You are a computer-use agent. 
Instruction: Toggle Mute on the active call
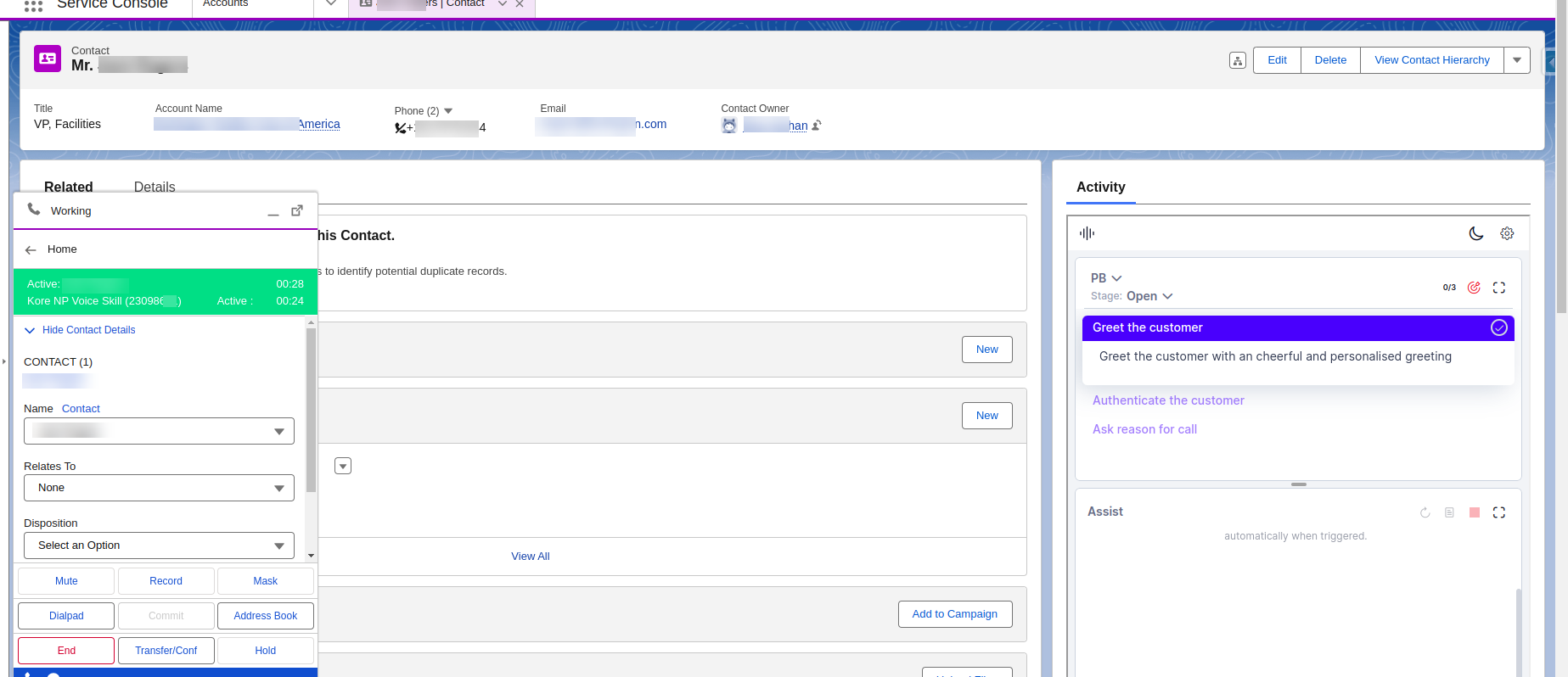tap(66, 581)
